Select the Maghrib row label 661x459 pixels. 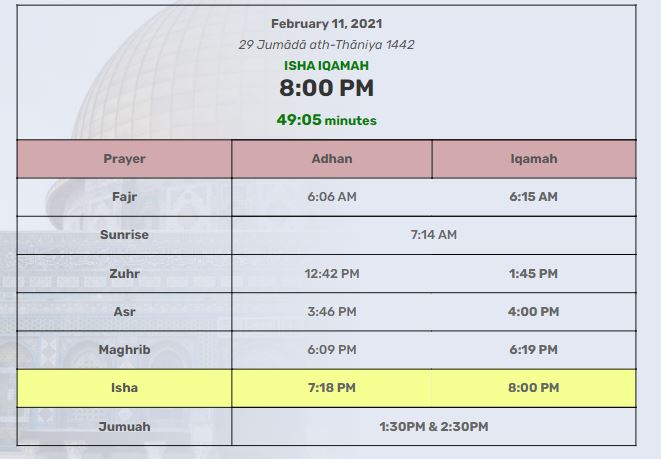[124, 349]
